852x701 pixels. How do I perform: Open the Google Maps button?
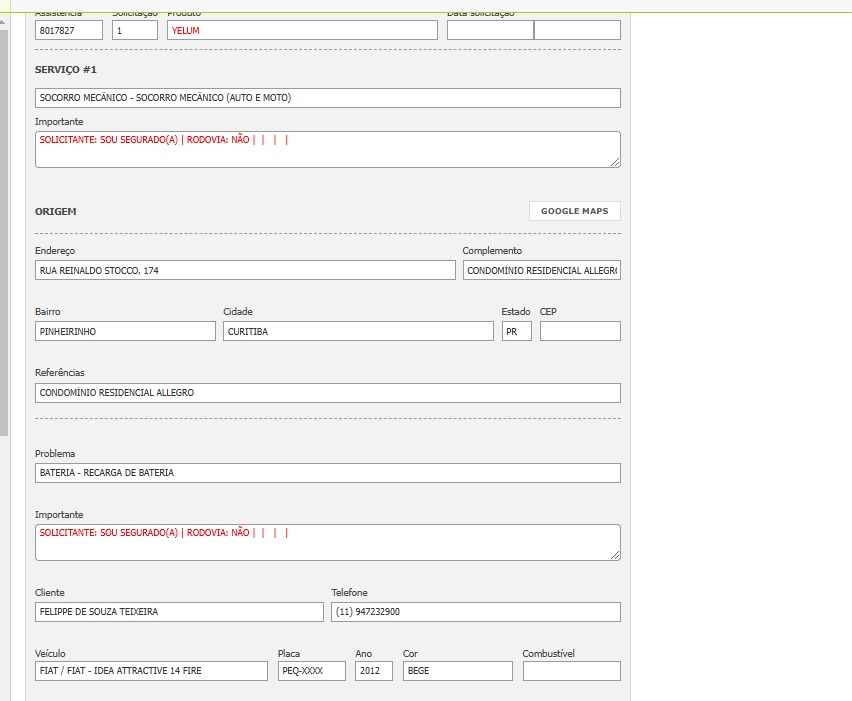[x=574, y=211]
